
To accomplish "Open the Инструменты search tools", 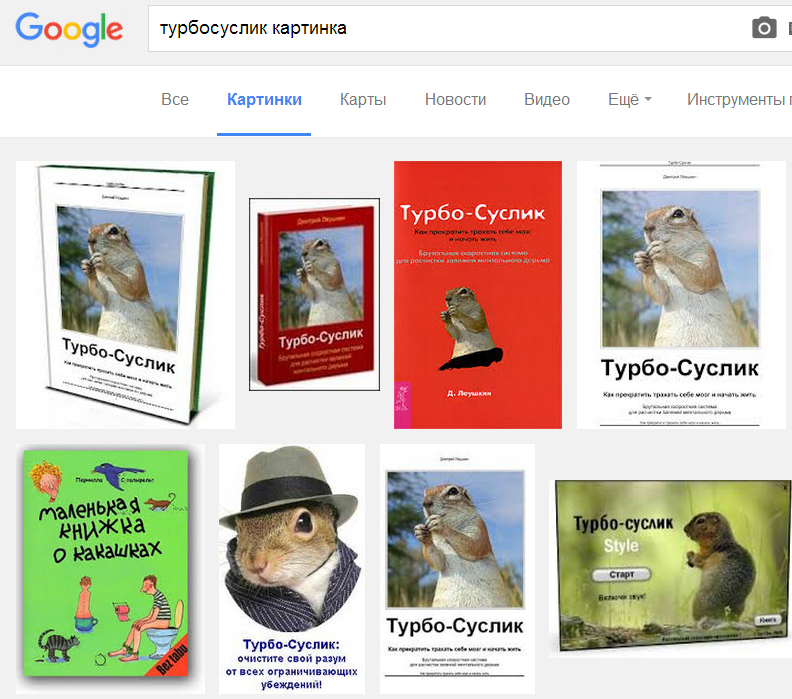I will coord(738,99).
